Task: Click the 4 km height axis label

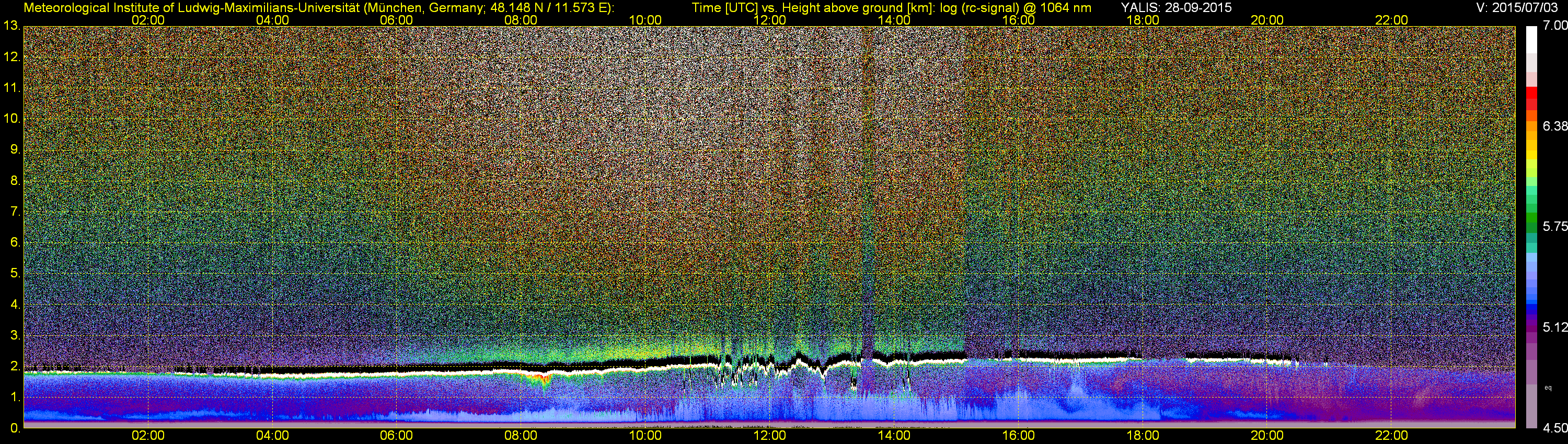Action: [x=15, y=305]
